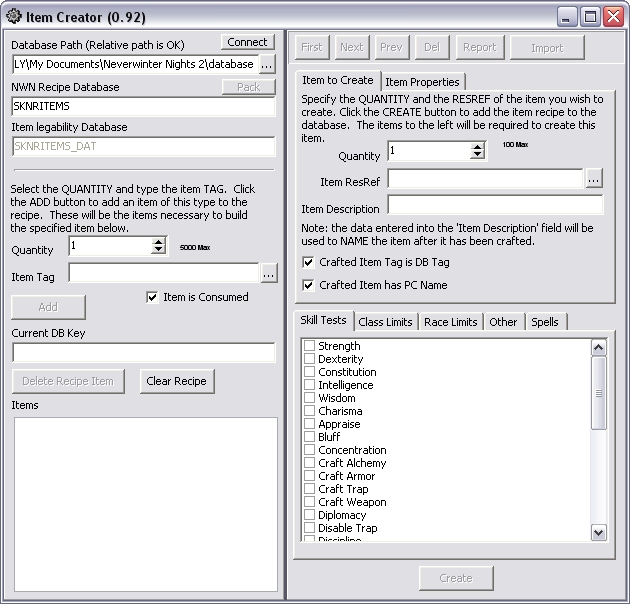Uncheck Crafted Item Tag is DB Tag
This screenshot has height=604, width=630.
(x=308, y=262)
